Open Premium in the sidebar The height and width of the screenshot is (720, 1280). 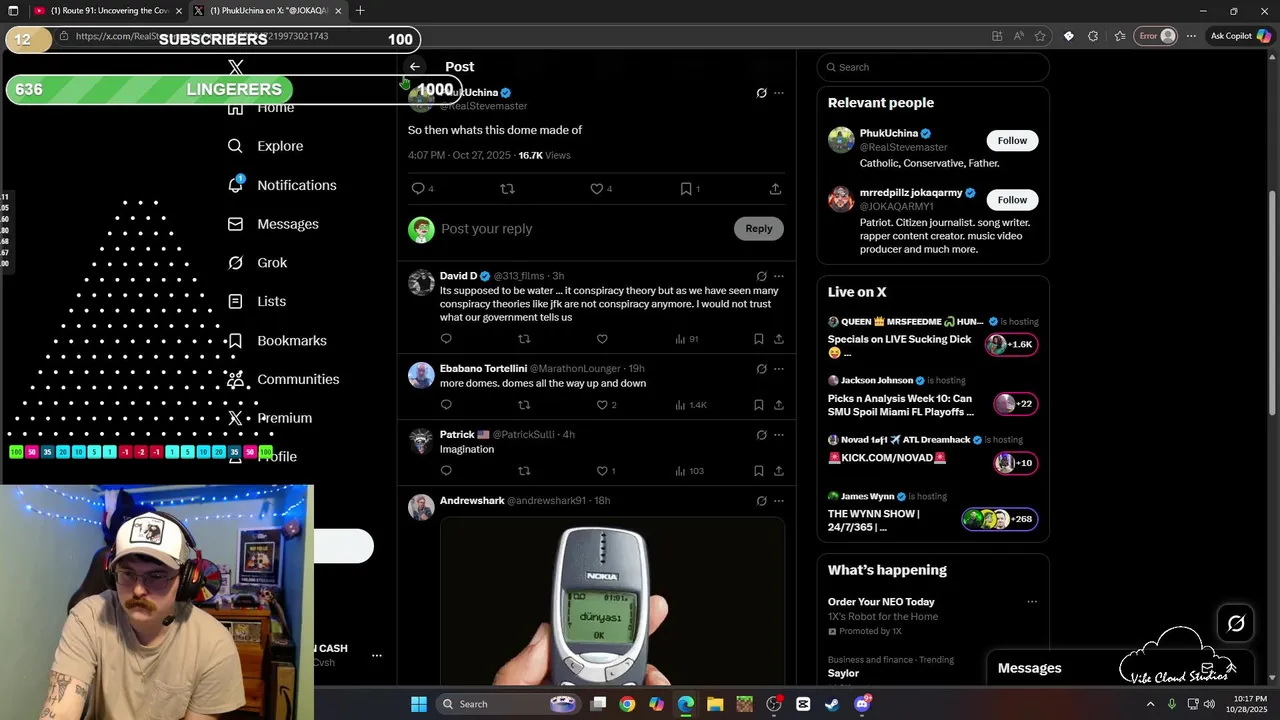point(270,418)
